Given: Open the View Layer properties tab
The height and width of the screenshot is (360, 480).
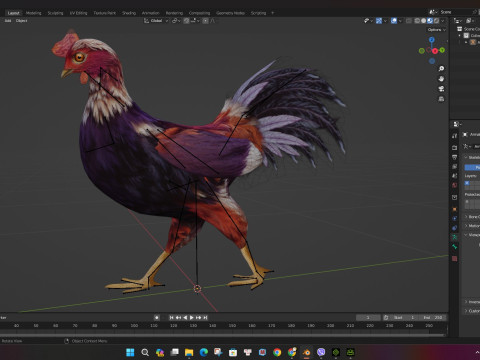Looking at the screenshot, I should [x=454, y=166].
